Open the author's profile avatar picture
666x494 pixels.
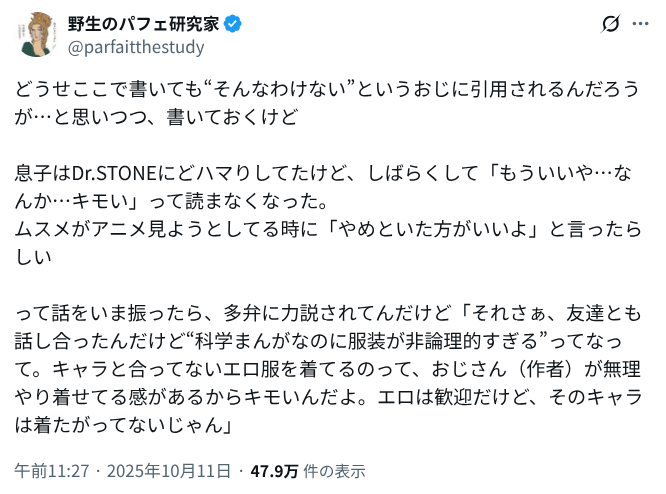(38, 35)
